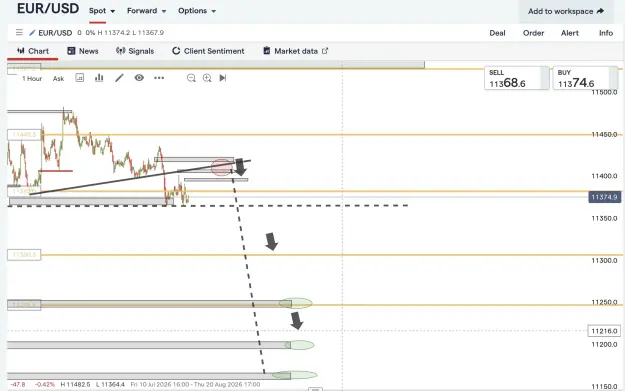Viewport: 625px width, 391px height.
Task: Zoom out the chart with magnifier minus
Action: [x=191, y=78]
